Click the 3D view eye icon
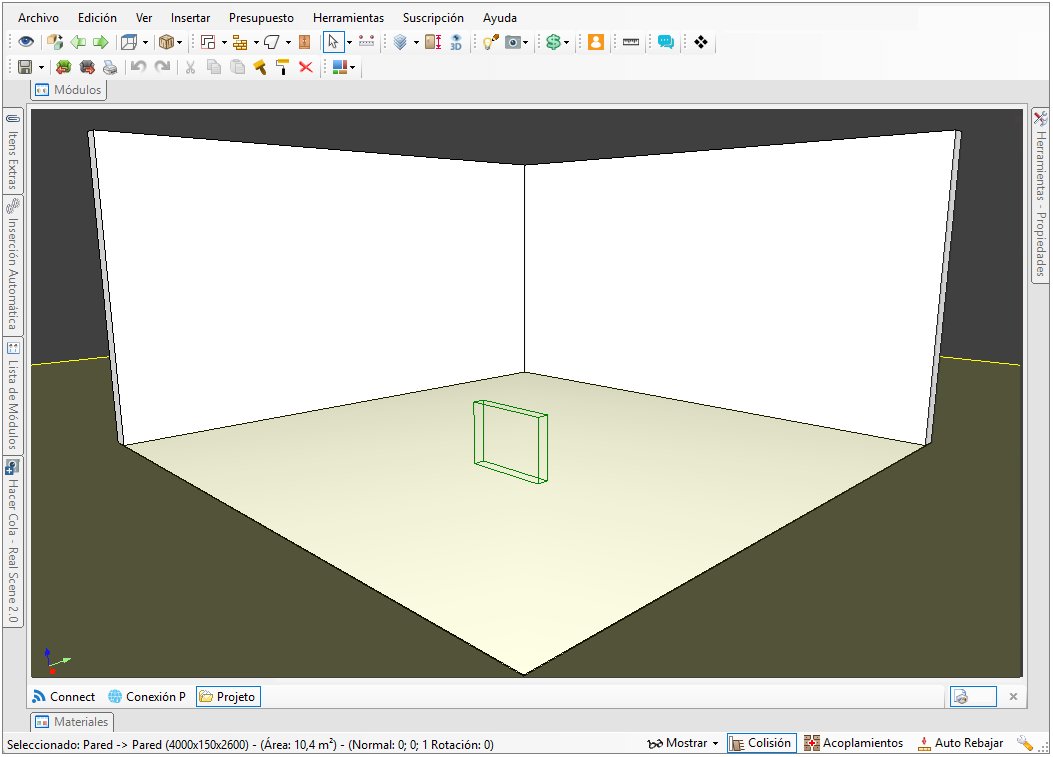The image size is (1053, 757). 456,42
